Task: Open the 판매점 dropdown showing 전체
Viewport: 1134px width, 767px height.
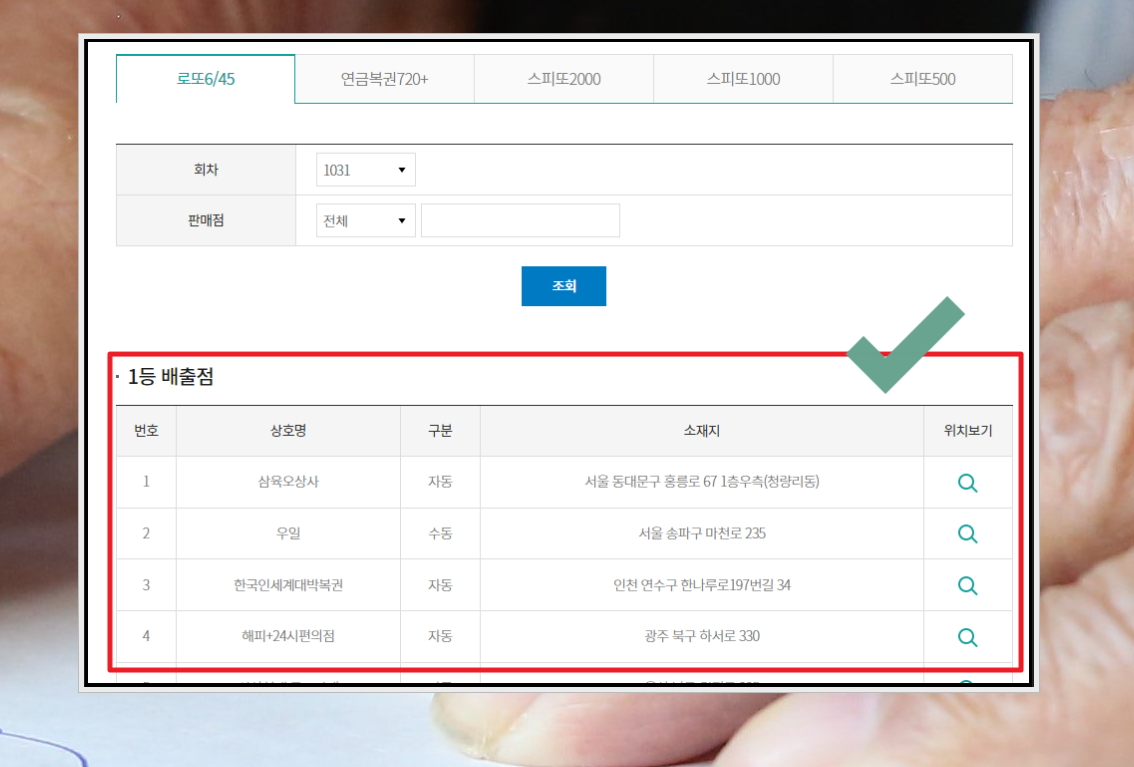Action: tap(365, 220)
